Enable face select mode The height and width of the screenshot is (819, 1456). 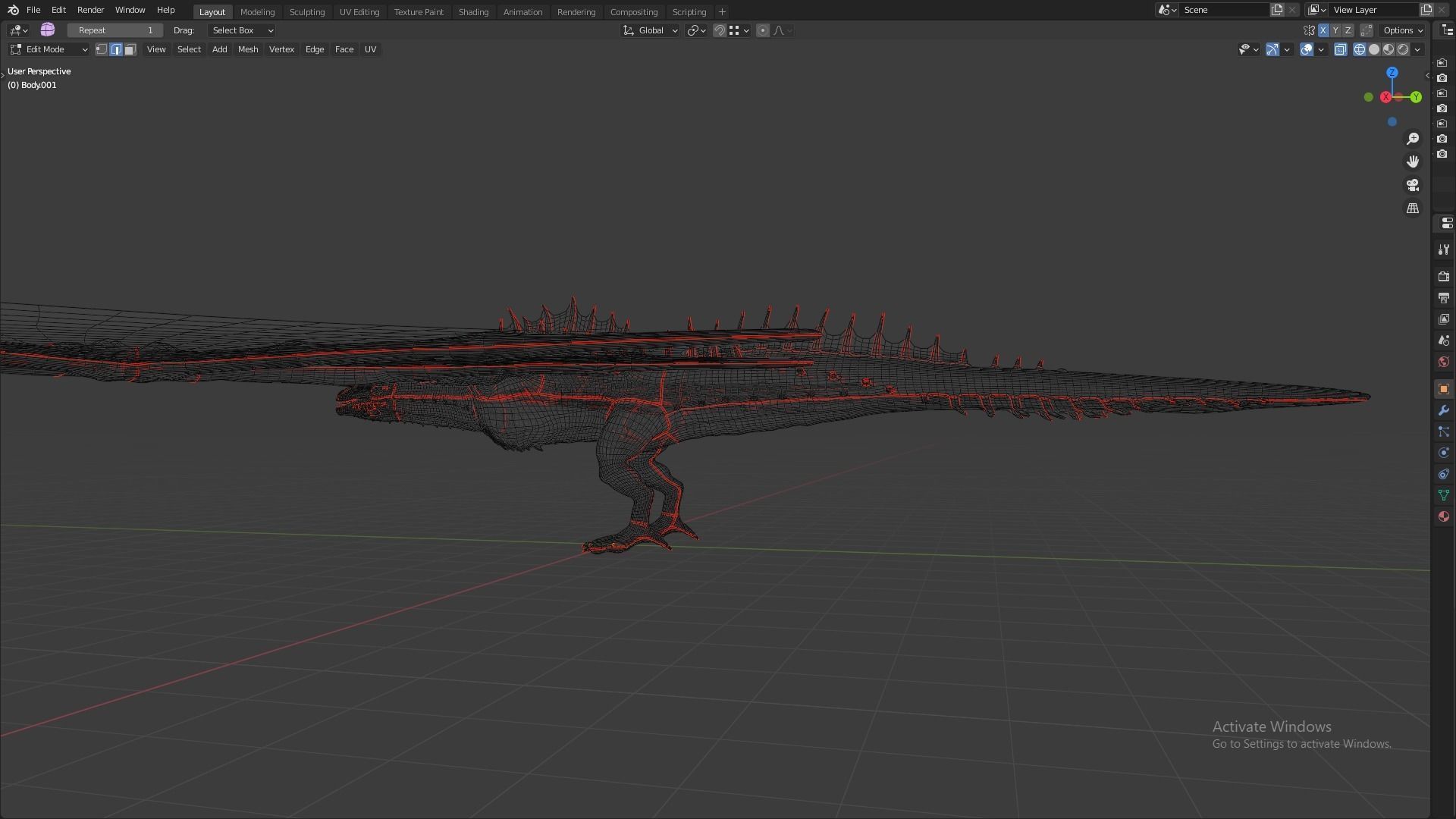click(130, 49)
